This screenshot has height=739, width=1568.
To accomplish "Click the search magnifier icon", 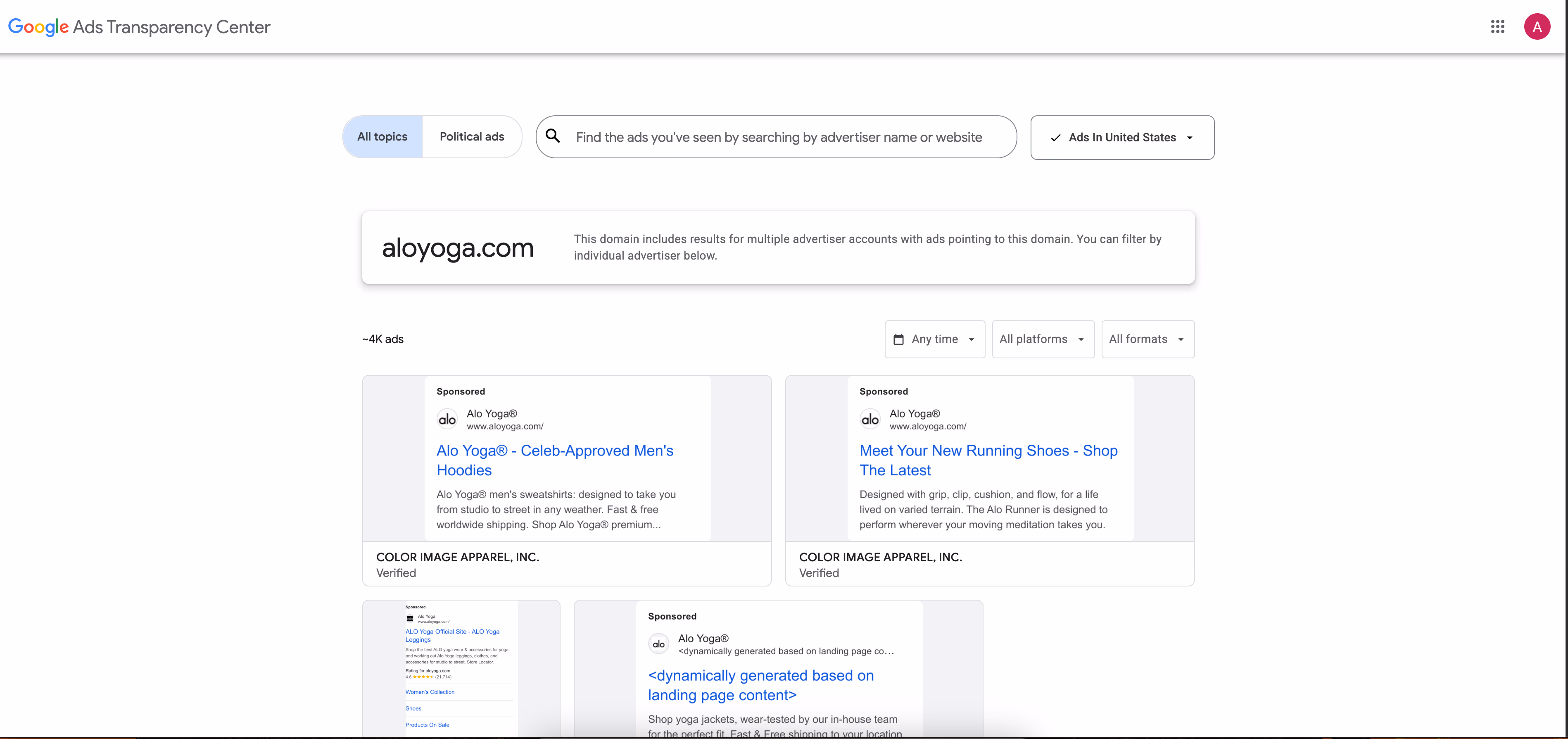I will pos(554,136).
